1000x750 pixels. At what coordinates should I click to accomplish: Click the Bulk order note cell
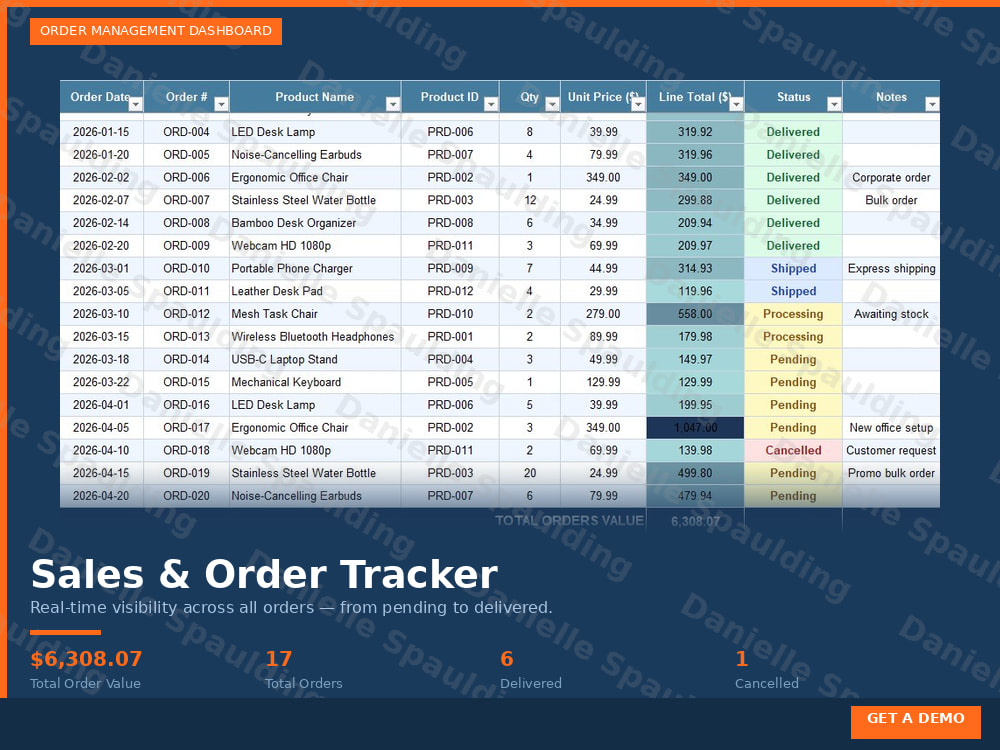(x=891, y=200)
